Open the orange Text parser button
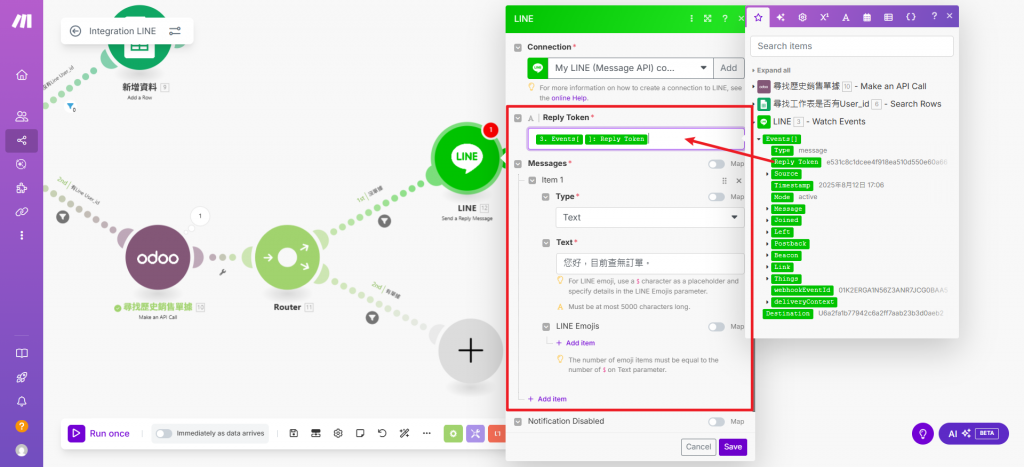Image resolution: width=1024 pixels, height=467 pixels. click(x=496, y=433)
